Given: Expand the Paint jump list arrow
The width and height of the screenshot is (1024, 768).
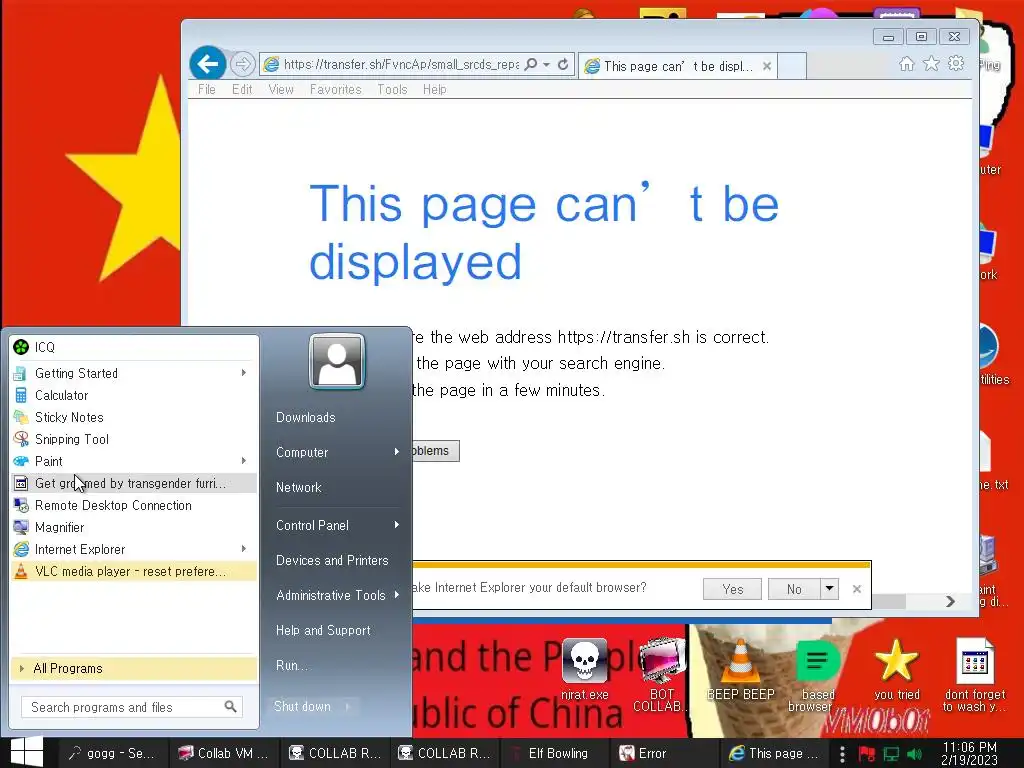Looking at the screenshot, I should click(x=244, y=461).
